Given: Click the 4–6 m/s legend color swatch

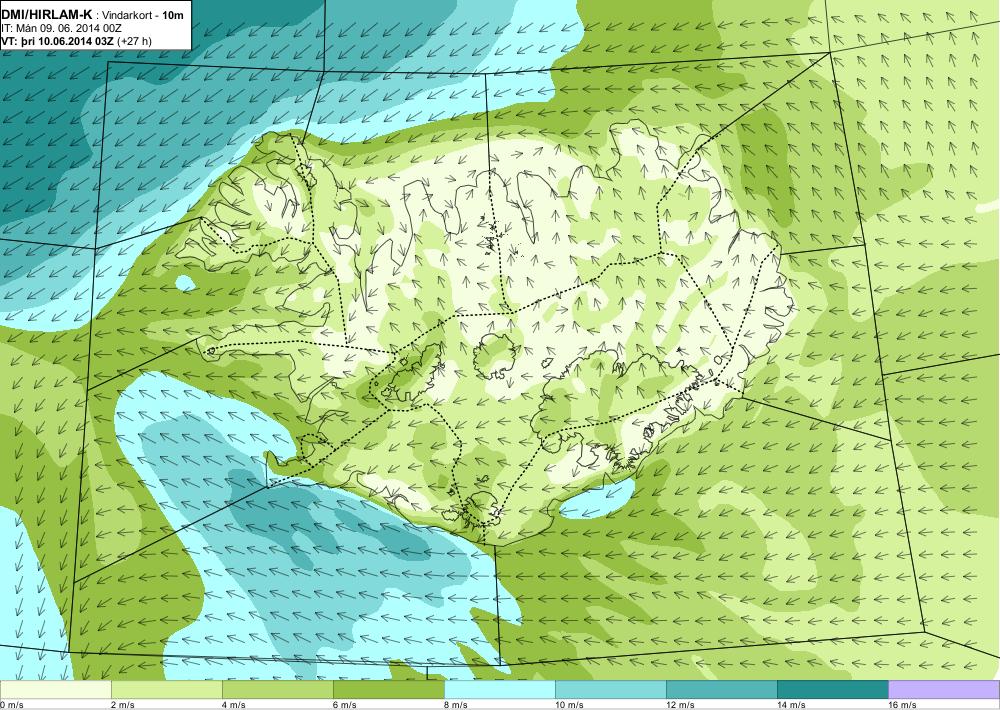Looking at the screenshot, I should click(x=277, y=690).
